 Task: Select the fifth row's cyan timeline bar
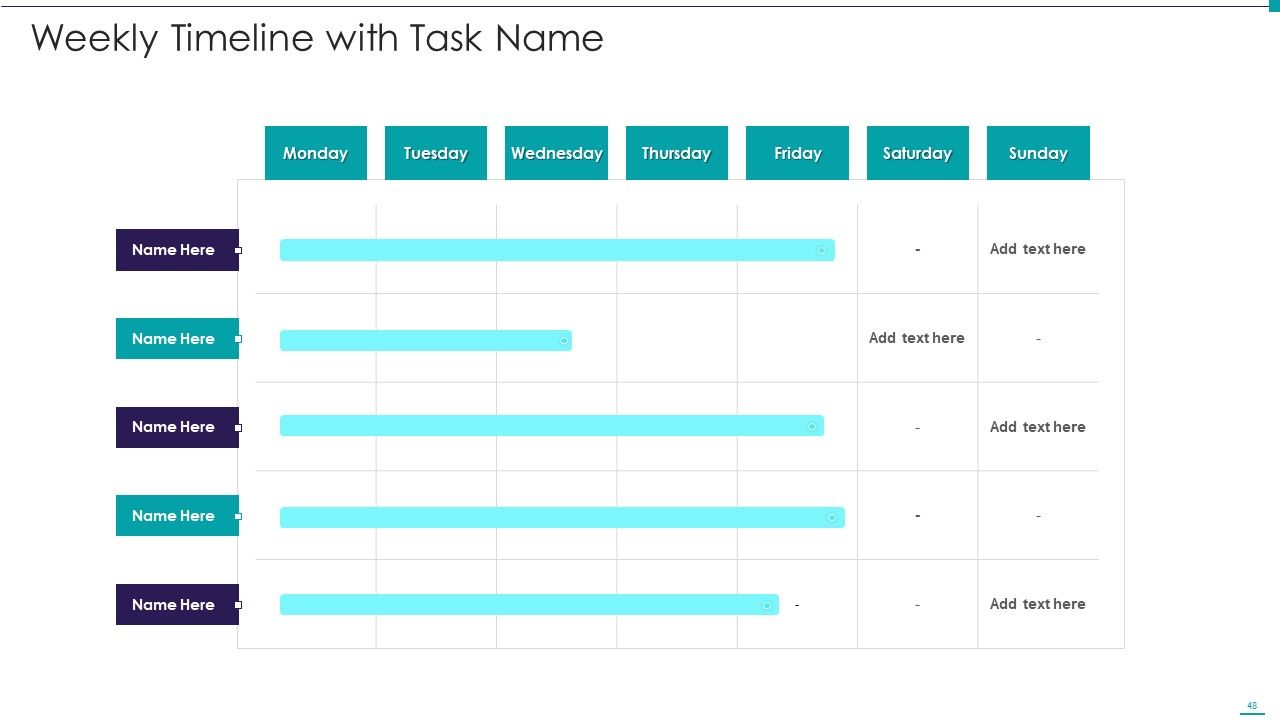coord(529,605)
